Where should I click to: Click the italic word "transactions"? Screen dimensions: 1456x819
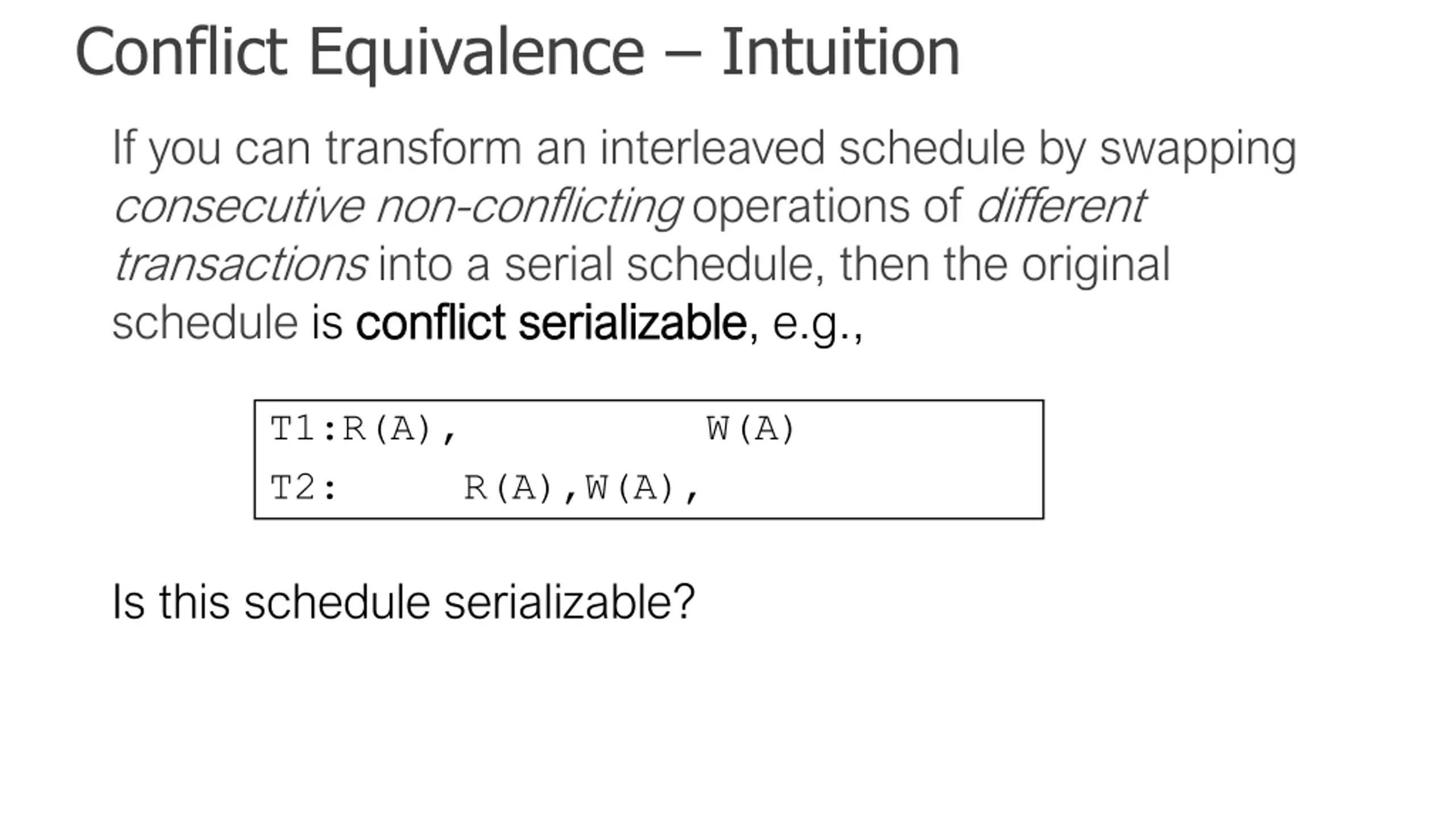click(x=241, y=265)
